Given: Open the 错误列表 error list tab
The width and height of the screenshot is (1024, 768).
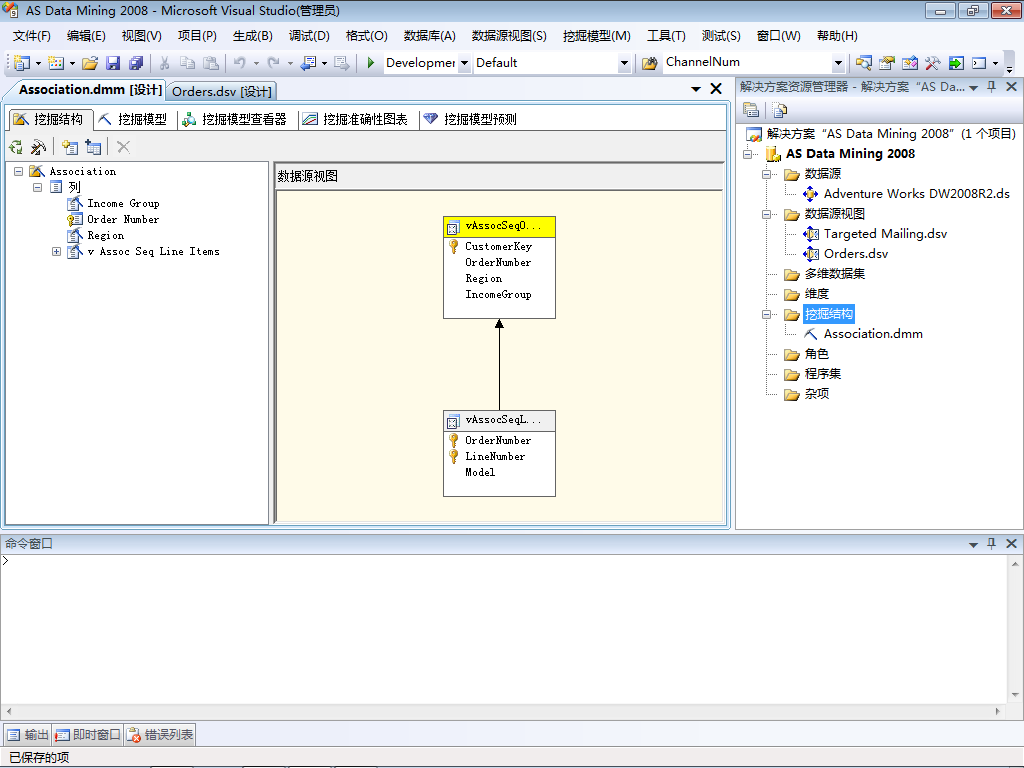Looking at the screenshot, I should pos(160,735).
